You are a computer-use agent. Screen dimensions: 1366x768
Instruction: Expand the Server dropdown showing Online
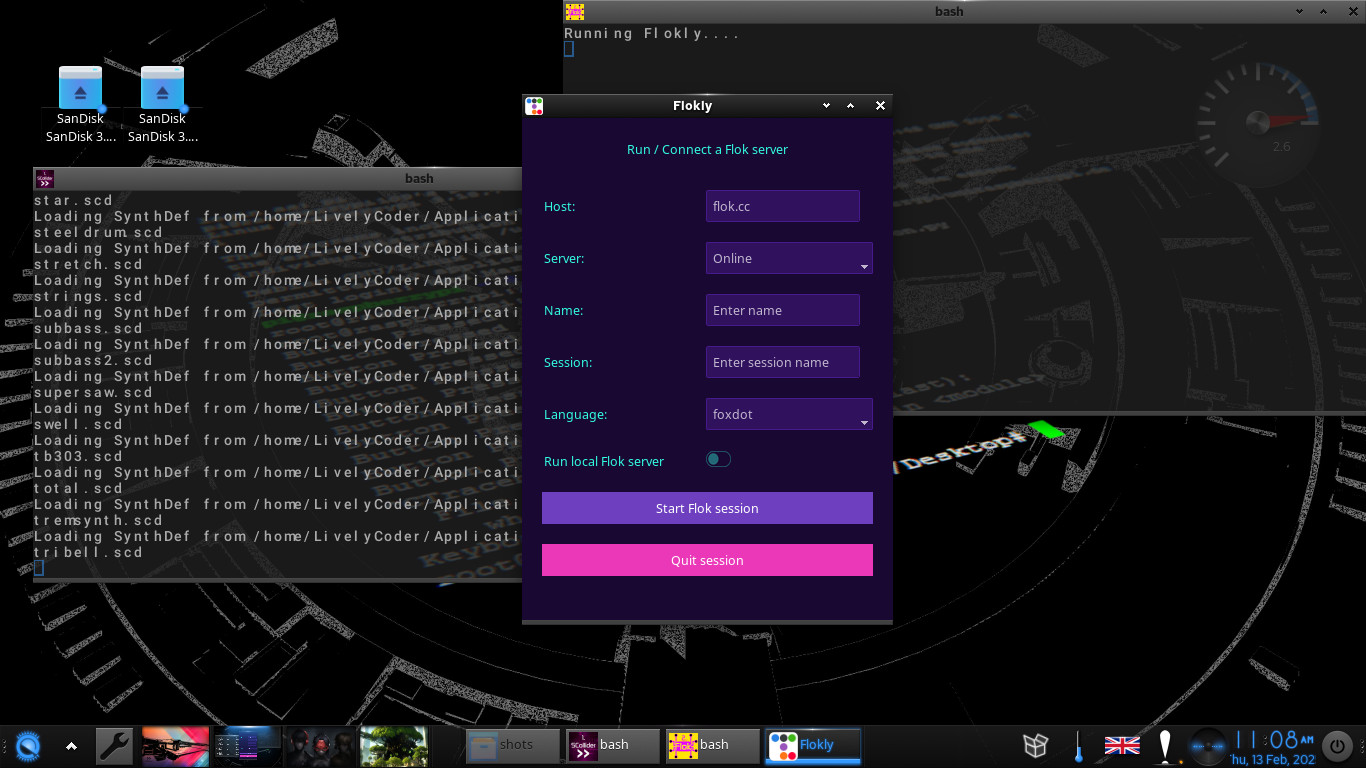pos(788,258)
